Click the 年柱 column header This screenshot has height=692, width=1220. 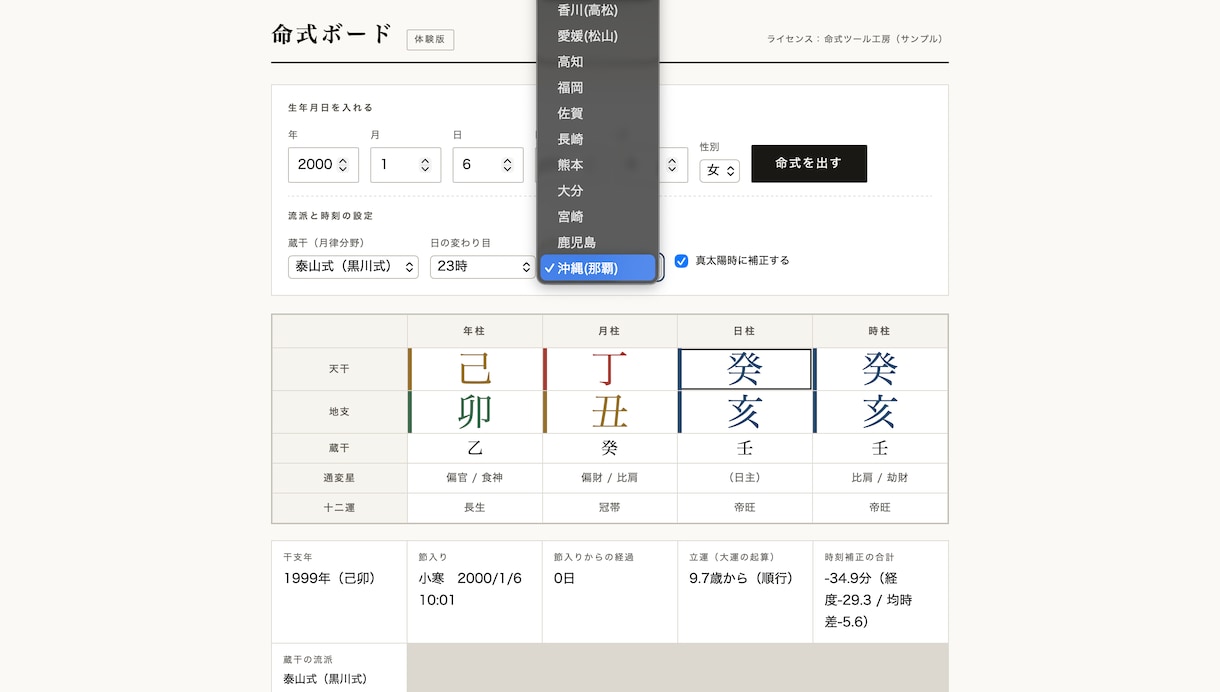tap(475, 331)
